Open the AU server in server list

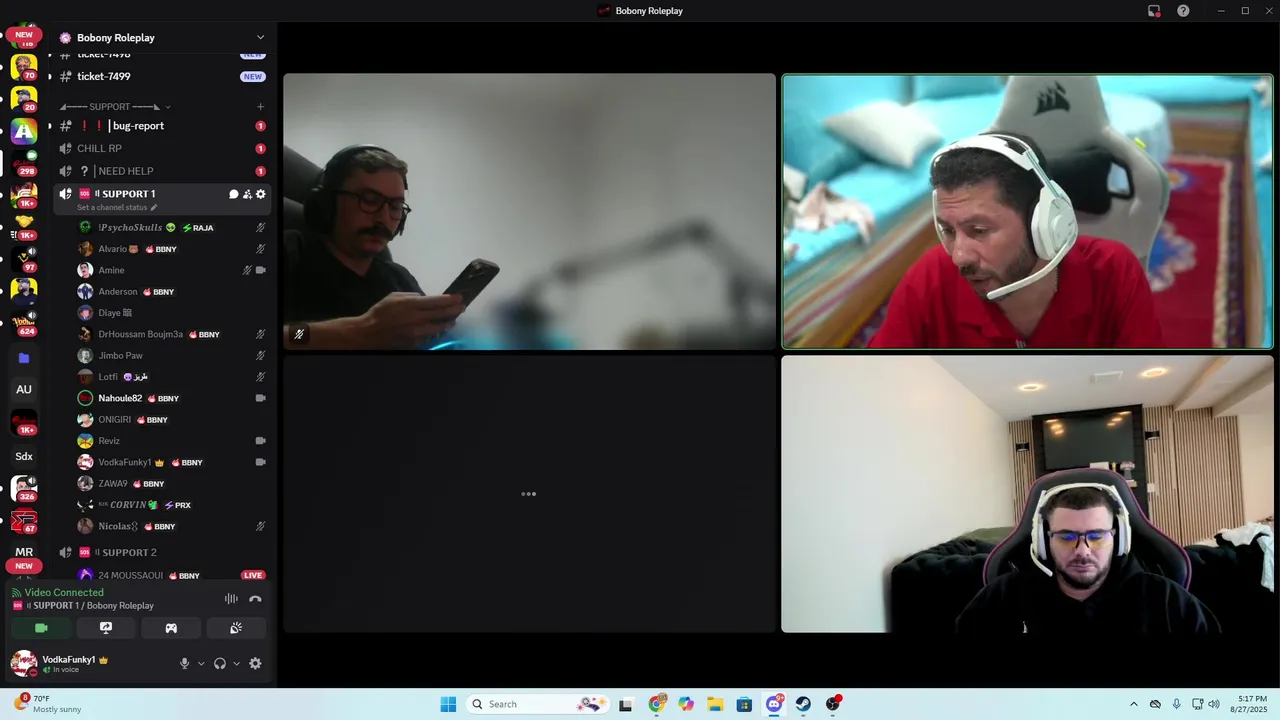[x=24, y=390]
